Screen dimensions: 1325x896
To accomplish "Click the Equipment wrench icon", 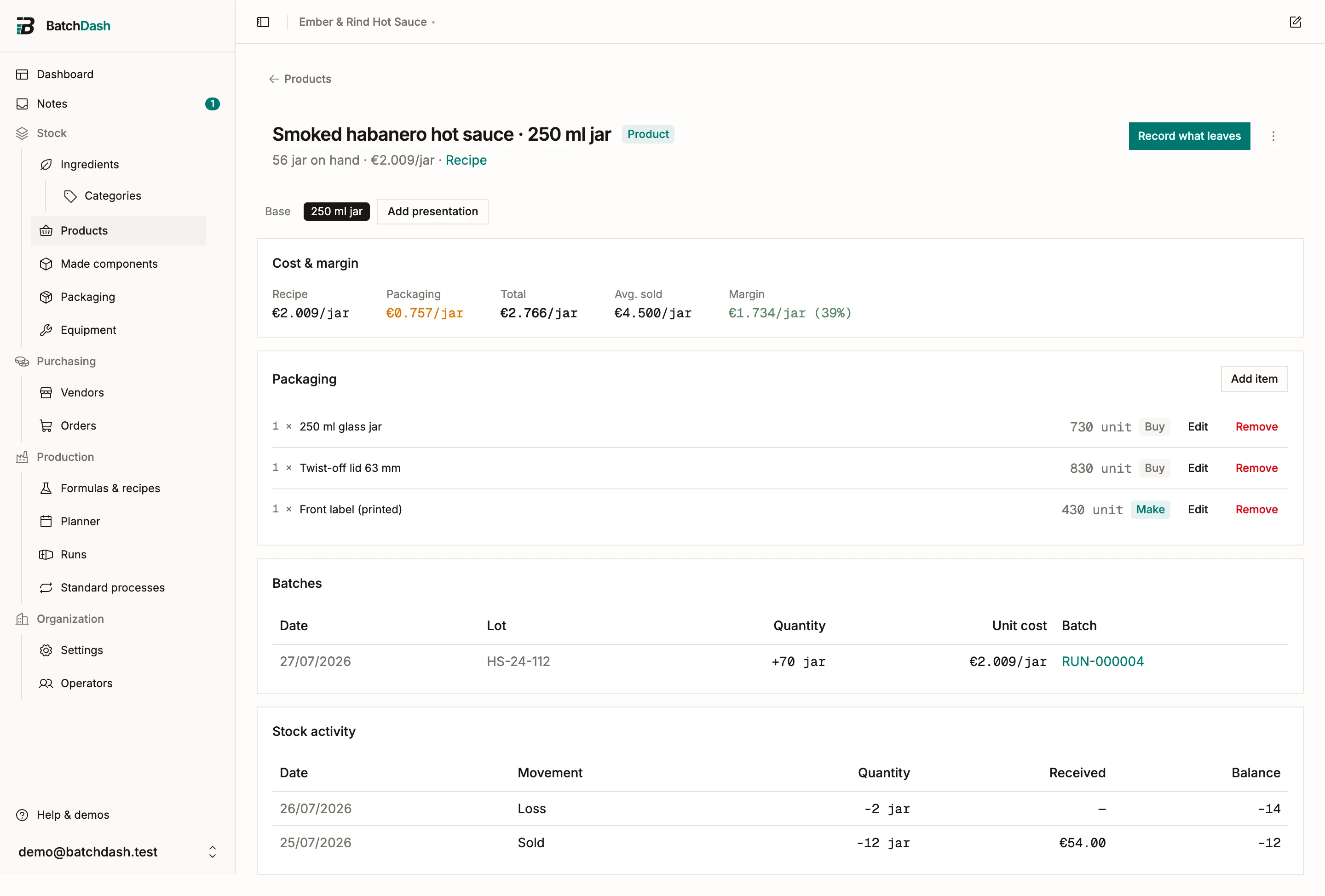I will click(46, 330).
